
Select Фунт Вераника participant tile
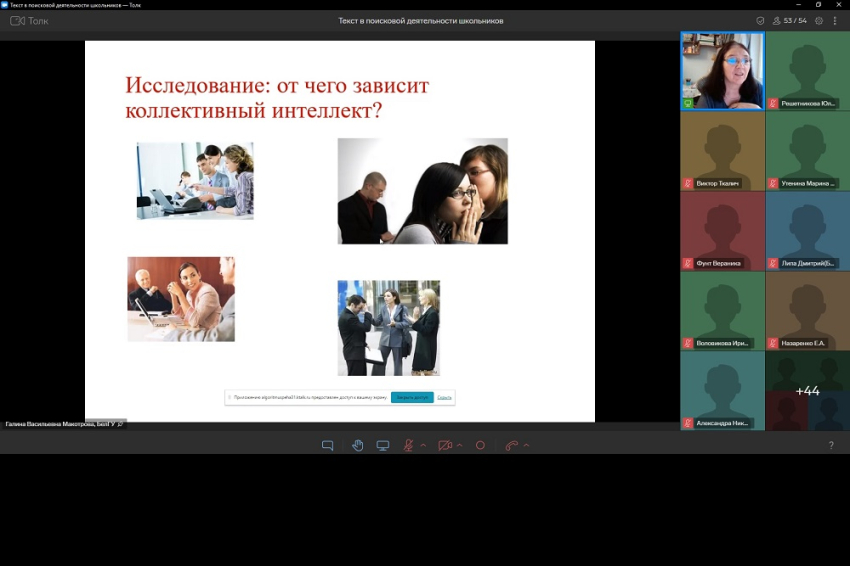point(723,231)
